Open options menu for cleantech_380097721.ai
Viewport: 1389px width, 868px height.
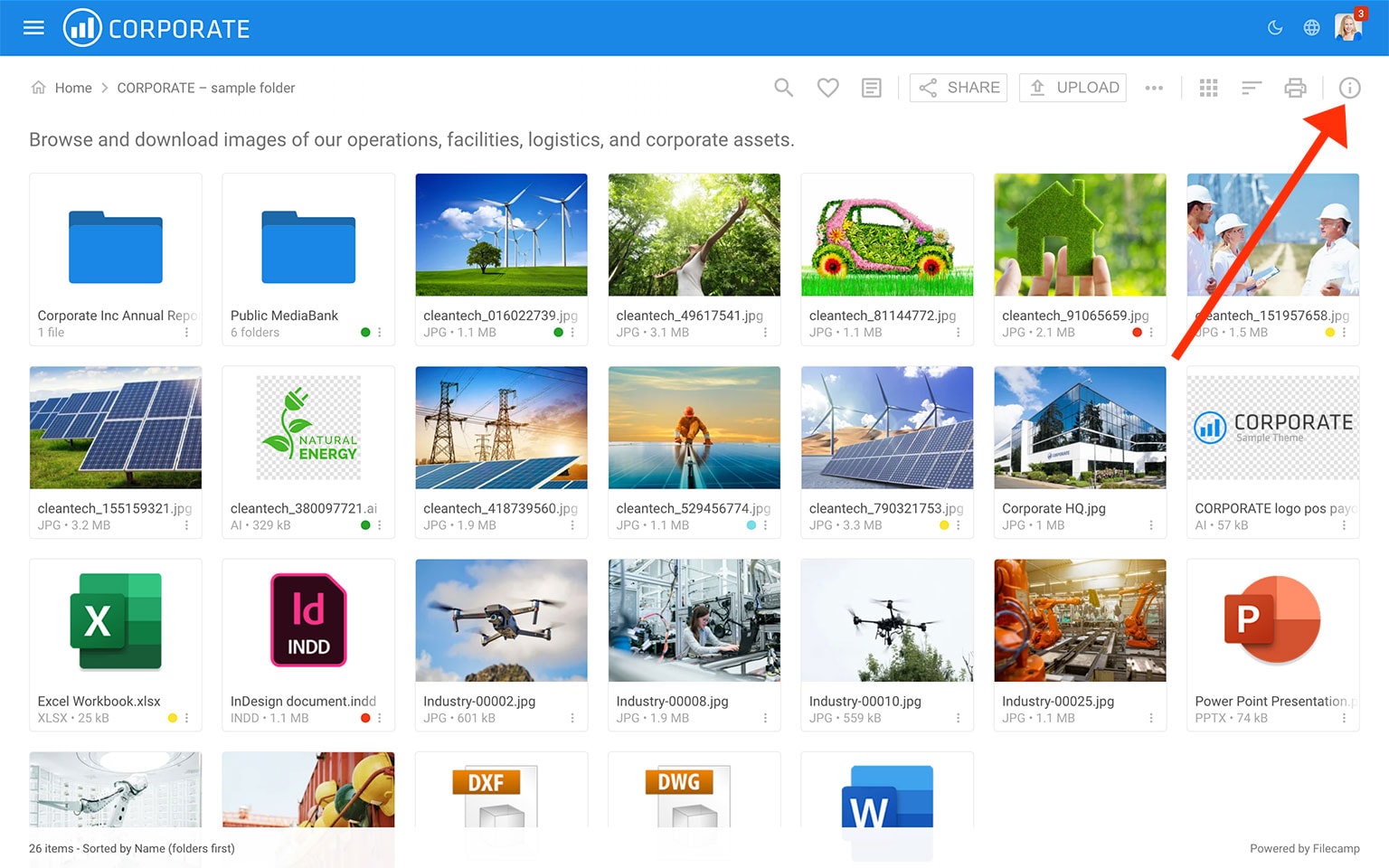[380, 525]
